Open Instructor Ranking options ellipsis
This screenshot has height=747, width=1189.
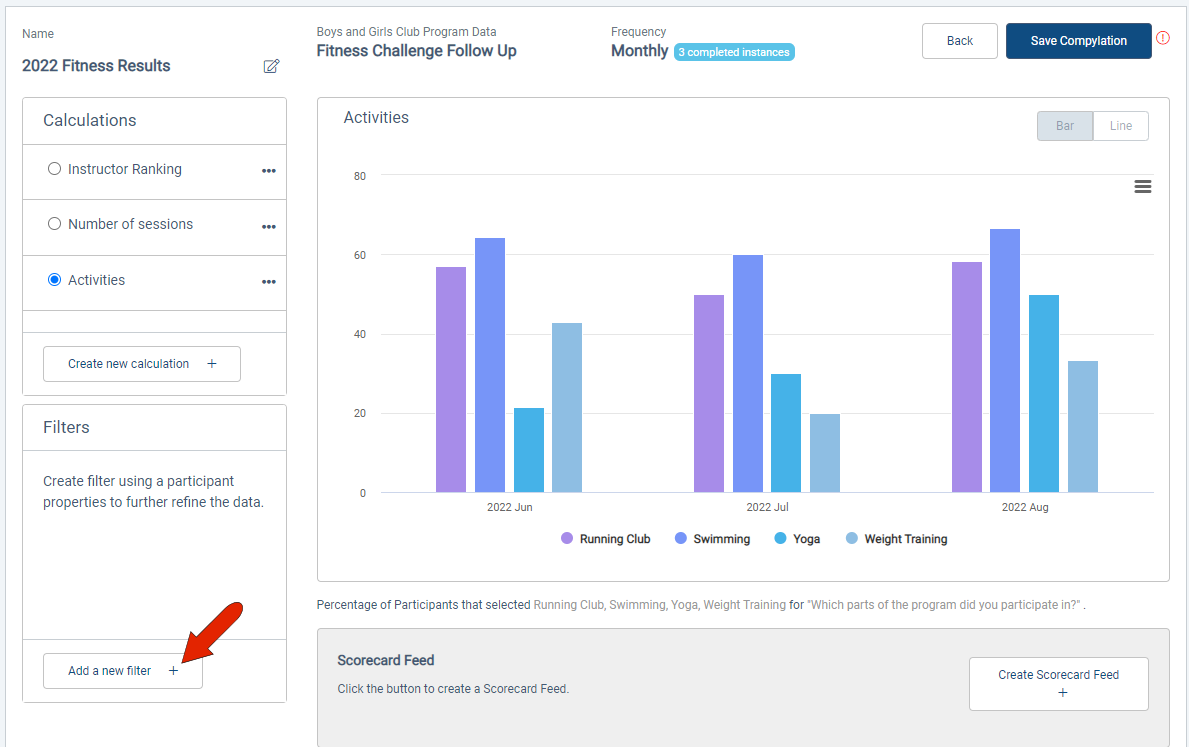click(268, 171)
